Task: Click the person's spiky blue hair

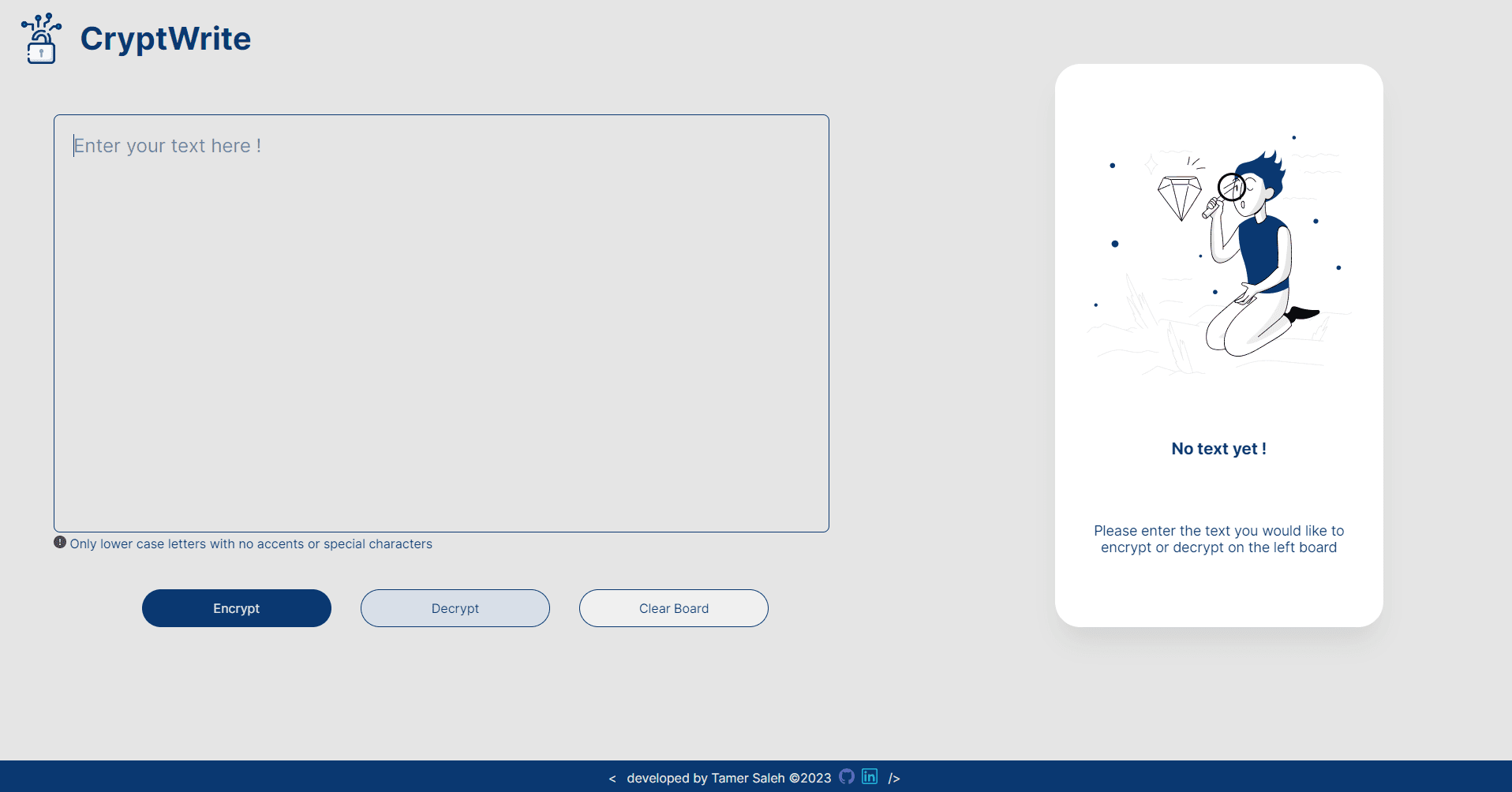Action: pos(1267,170)
